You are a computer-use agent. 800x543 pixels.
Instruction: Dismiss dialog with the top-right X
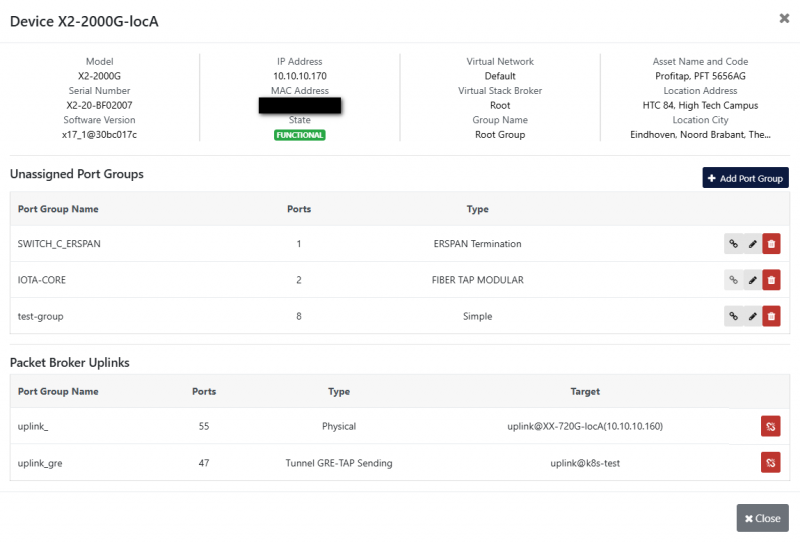[x=783, y=18]
